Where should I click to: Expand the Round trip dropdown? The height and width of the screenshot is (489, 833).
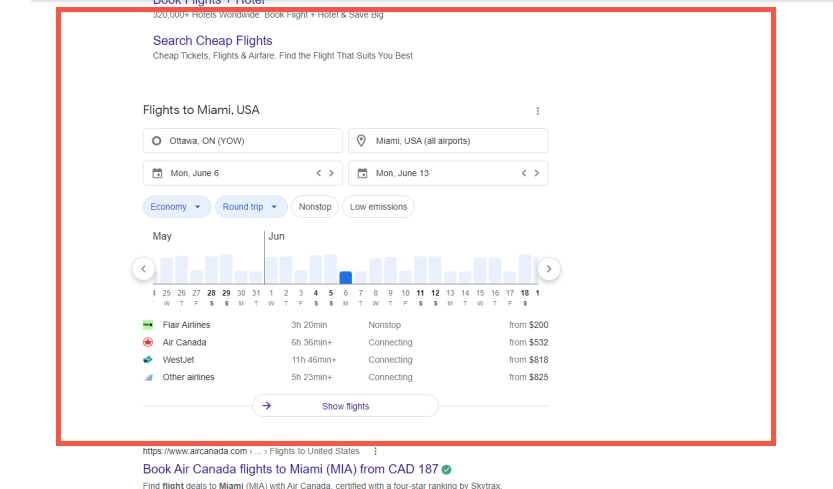click(x=251, y=207)
